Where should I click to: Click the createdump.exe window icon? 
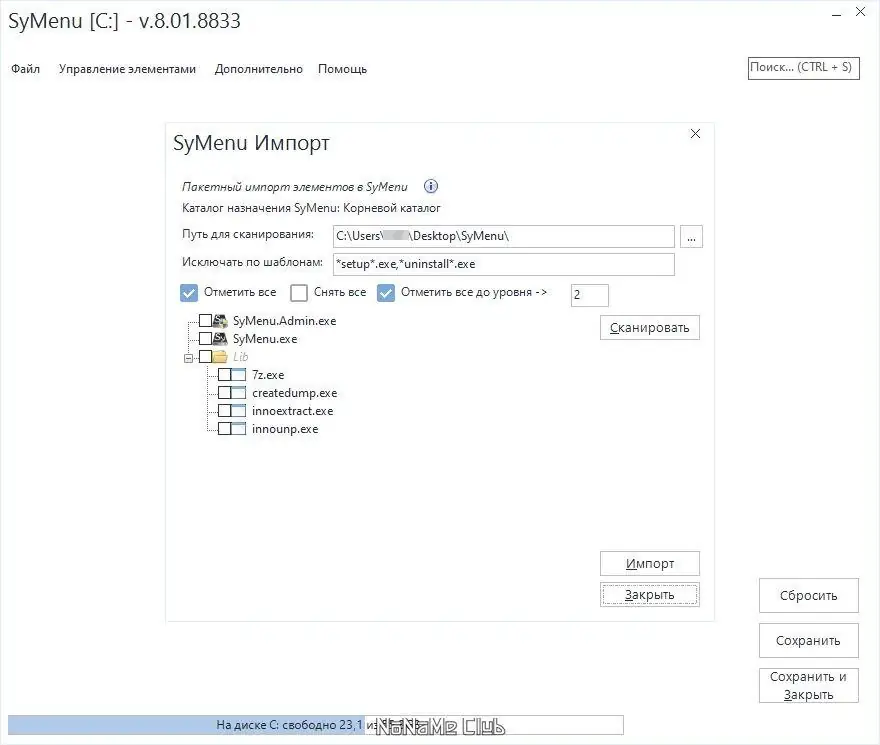tap(239, 392)
